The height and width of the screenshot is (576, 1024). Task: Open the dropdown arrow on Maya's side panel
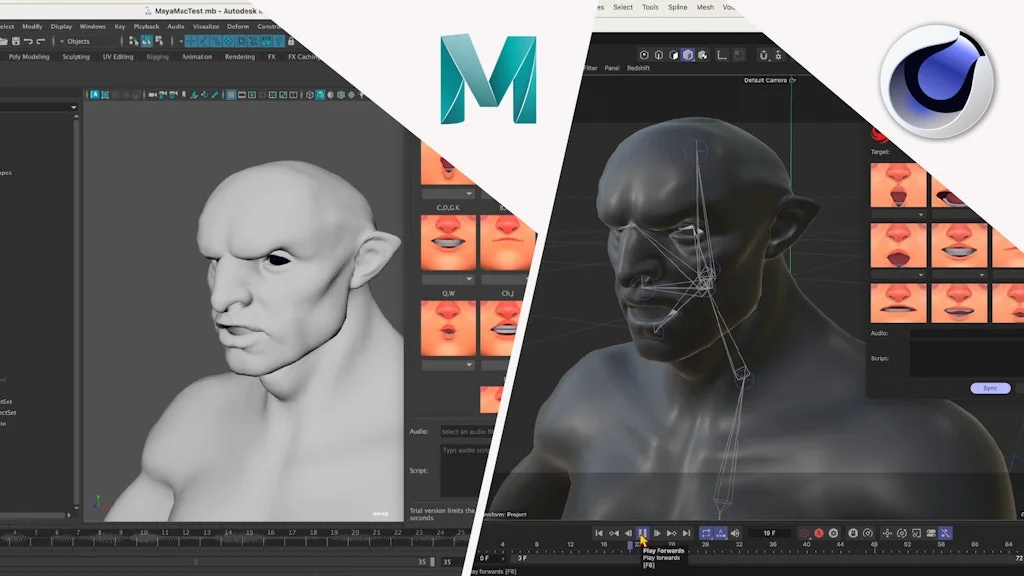(74, 107)
